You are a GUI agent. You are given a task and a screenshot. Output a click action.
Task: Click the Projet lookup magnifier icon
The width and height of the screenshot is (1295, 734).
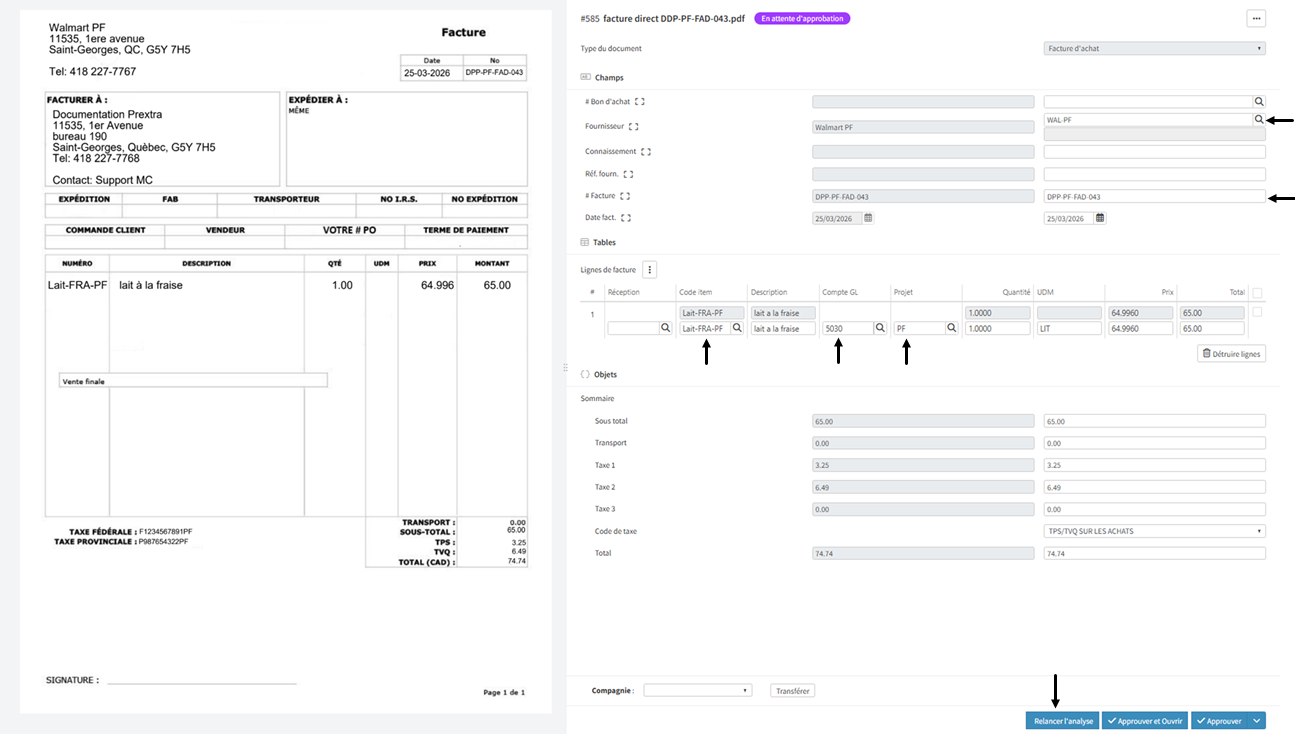pyautogui.click(x=951, y=328)
